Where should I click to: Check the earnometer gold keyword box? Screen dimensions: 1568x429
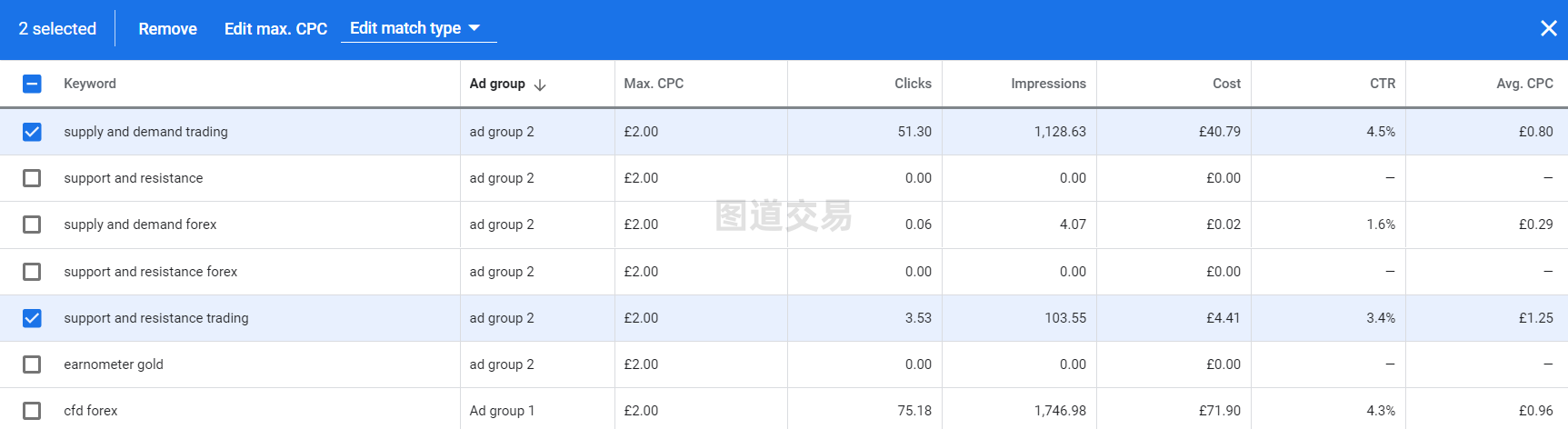tap(32, 364)
